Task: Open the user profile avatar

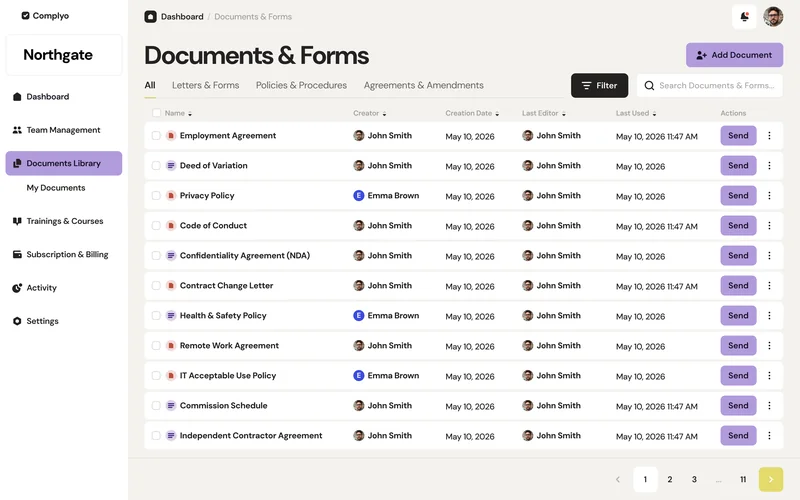Action: pyautogui.click(x=773, y=17)
